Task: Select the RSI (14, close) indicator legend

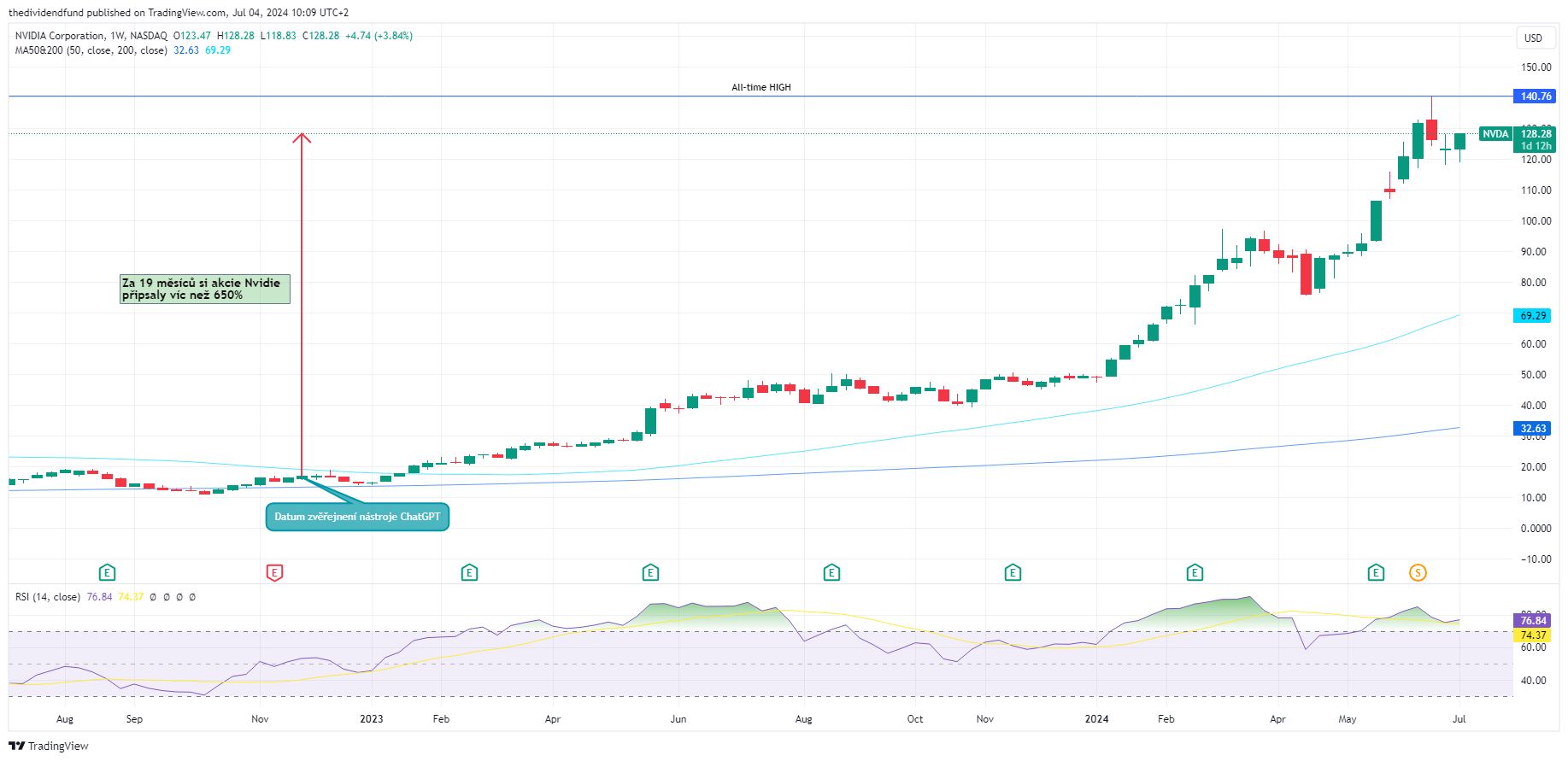Action: tap(48, 597)
